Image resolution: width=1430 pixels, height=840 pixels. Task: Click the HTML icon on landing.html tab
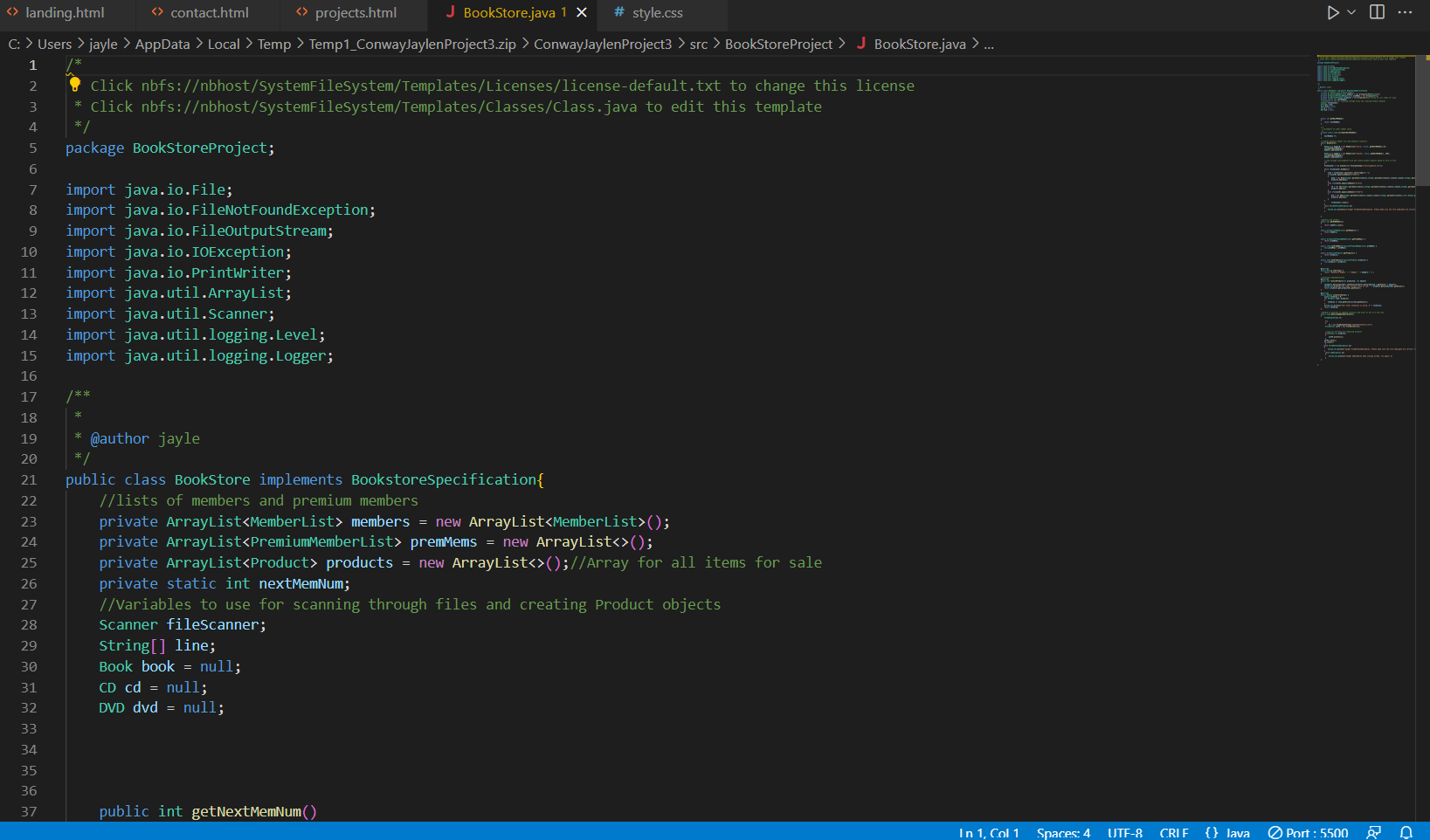(x=11, y=12)
